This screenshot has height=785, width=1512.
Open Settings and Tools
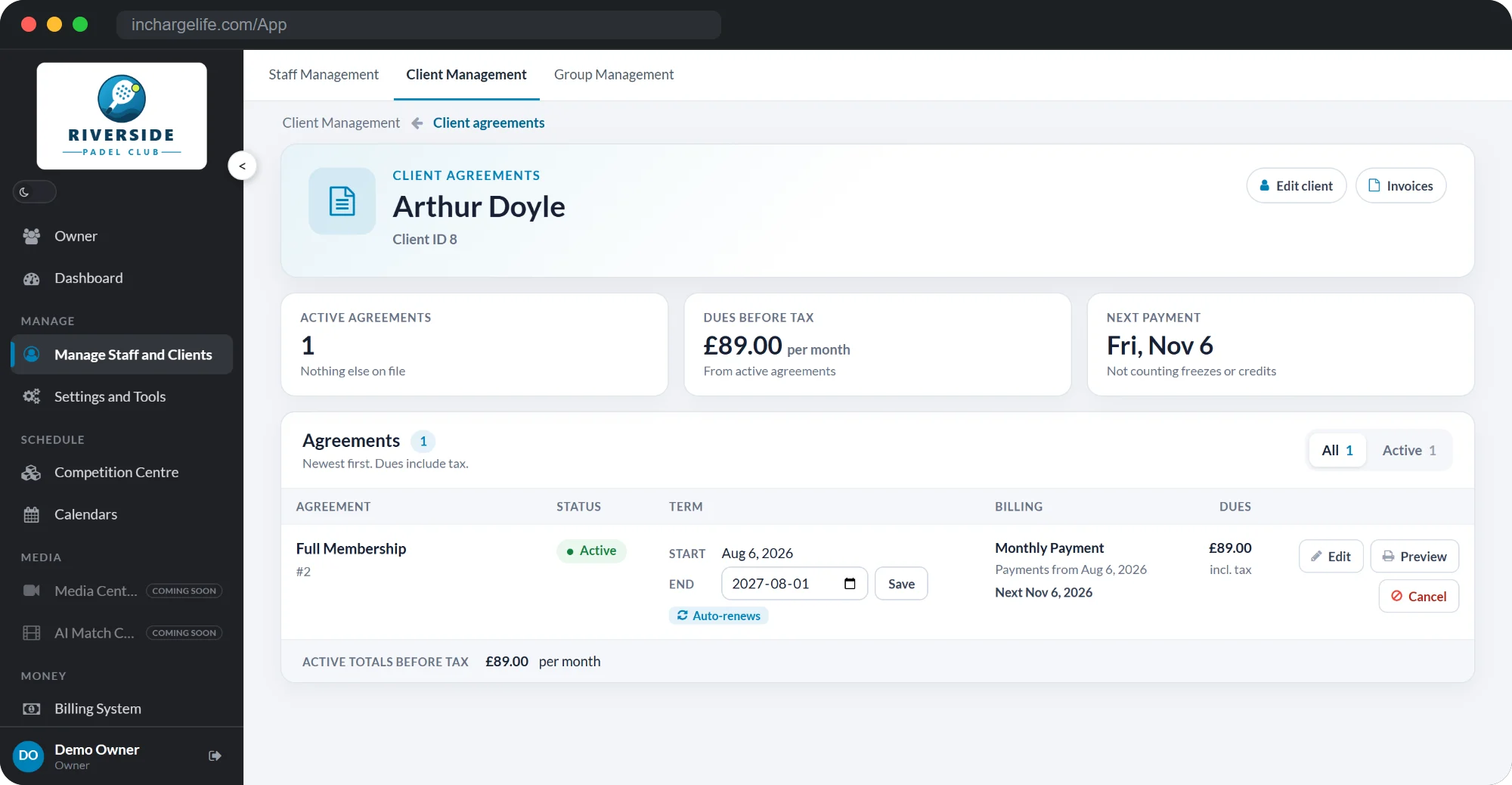point(121,396)
